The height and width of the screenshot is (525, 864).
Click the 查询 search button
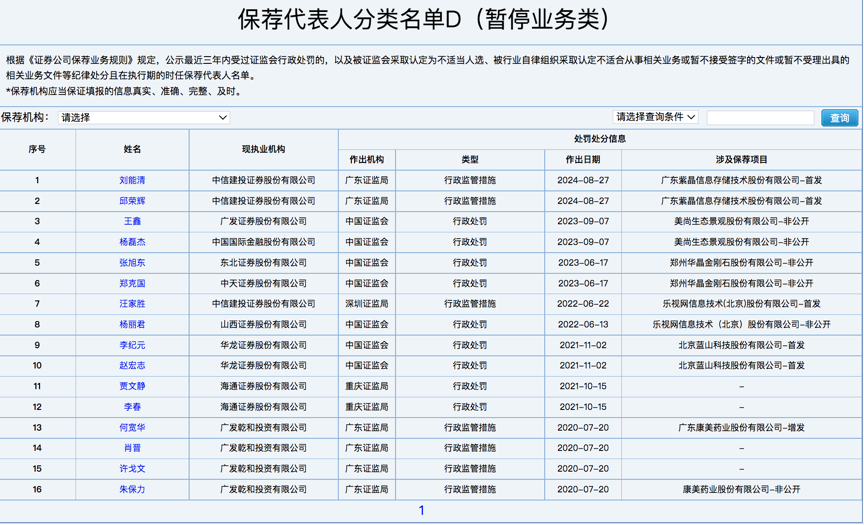pyautogui.click(x=839, y=117)
